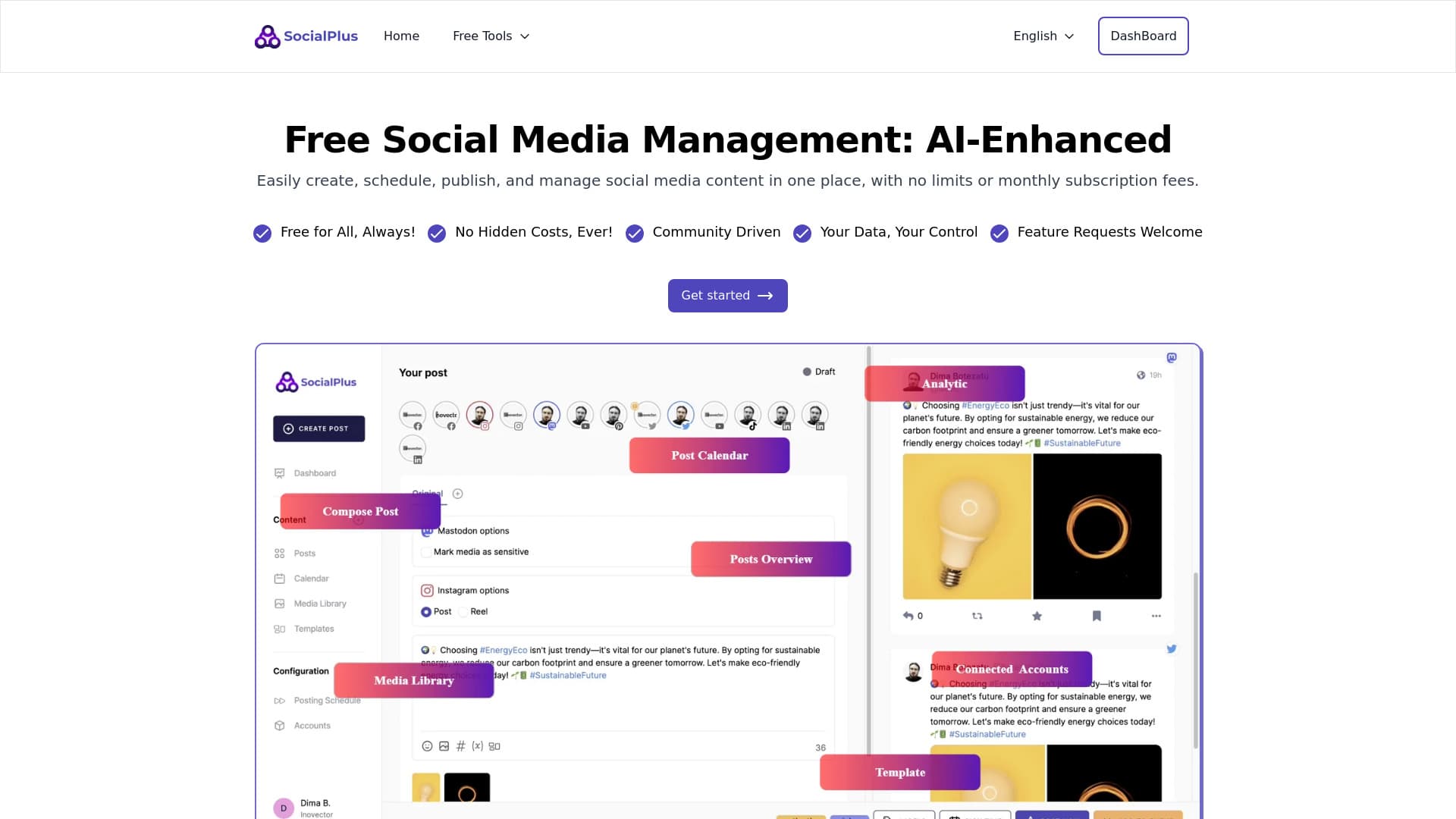Click the Get started button
The image size is (1456, 819).
click(x=727, y=295)
